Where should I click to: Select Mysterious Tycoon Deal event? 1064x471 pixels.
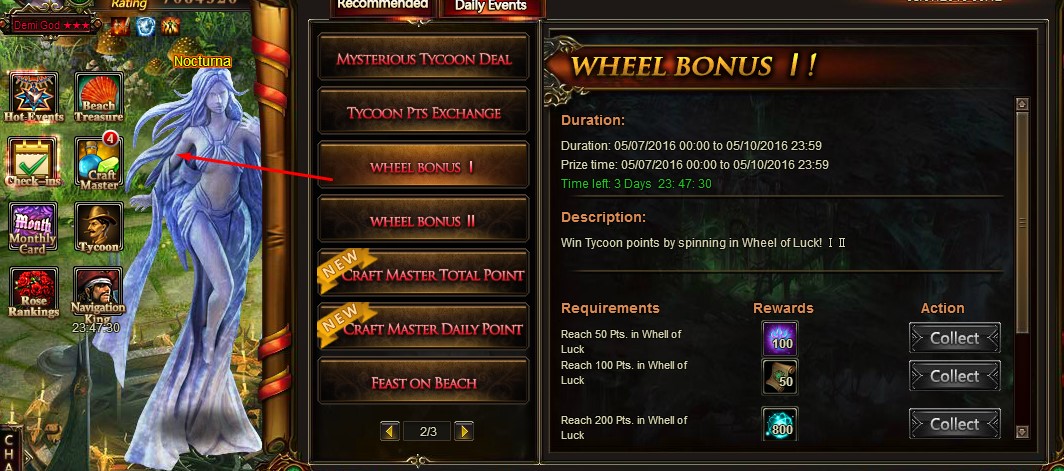(423, 59)
